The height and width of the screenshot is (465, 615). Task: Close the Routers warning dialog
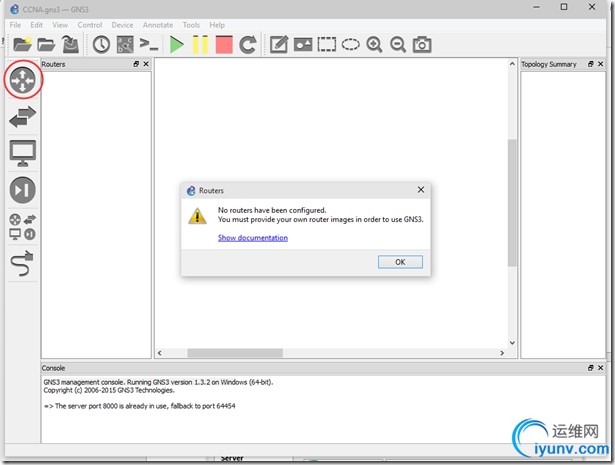click(x=421, y=190)
